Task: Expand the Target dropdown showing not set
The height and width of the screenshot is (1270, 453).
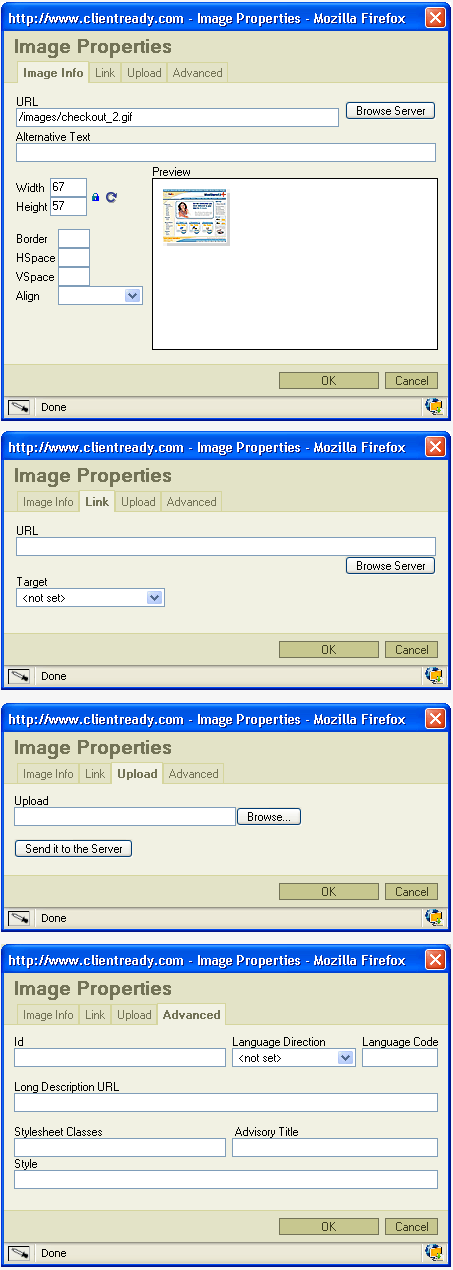Action: coord(90,598)
